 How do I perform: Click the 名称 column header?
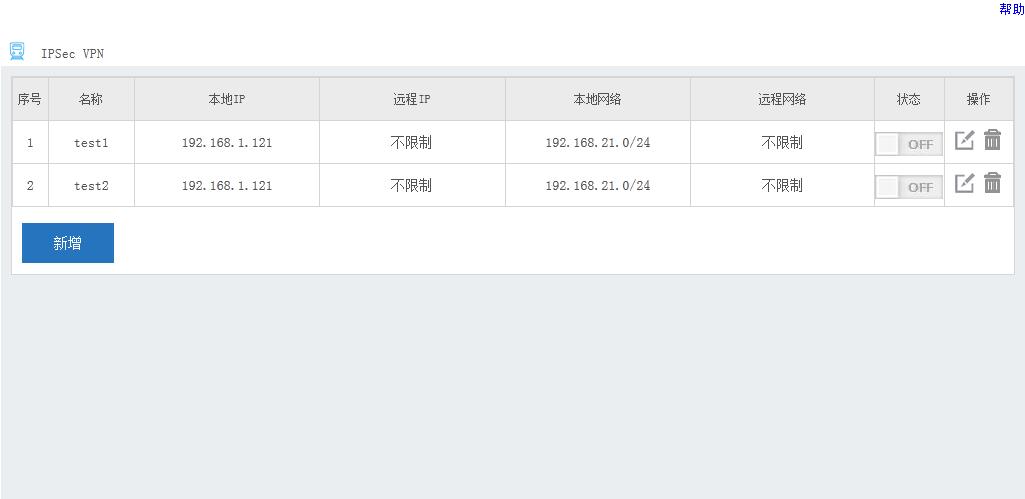click(91, 99)
